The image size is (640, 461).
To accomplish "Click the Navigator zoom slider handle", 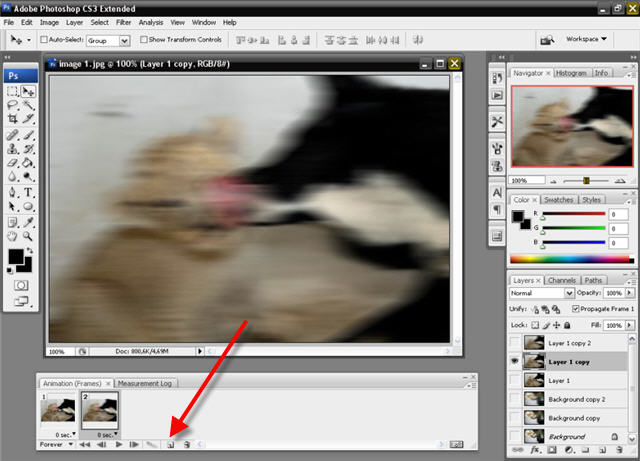I will pyautogui.click(x=586, y=180).
